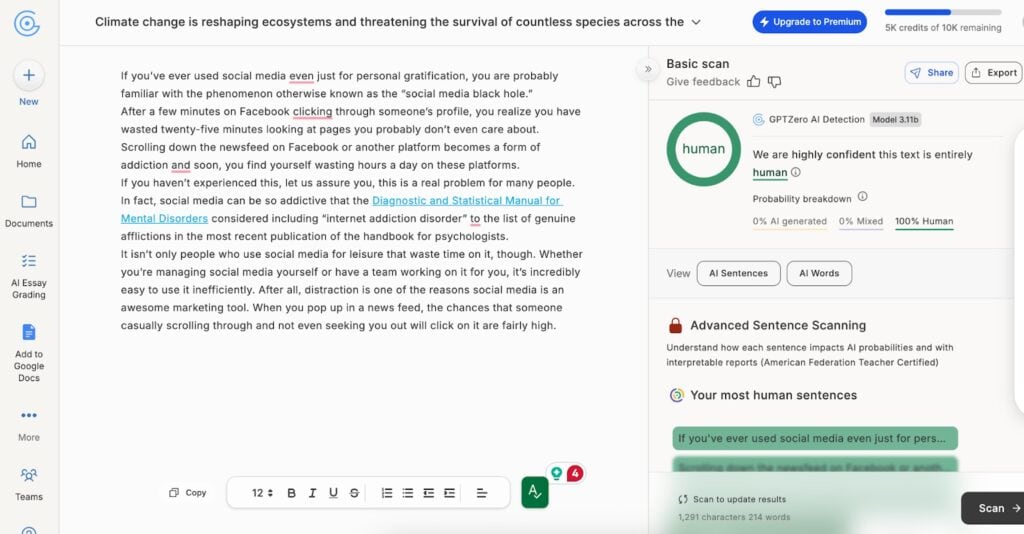
Task: Click the green spell check icon
Action: [535, 492]
